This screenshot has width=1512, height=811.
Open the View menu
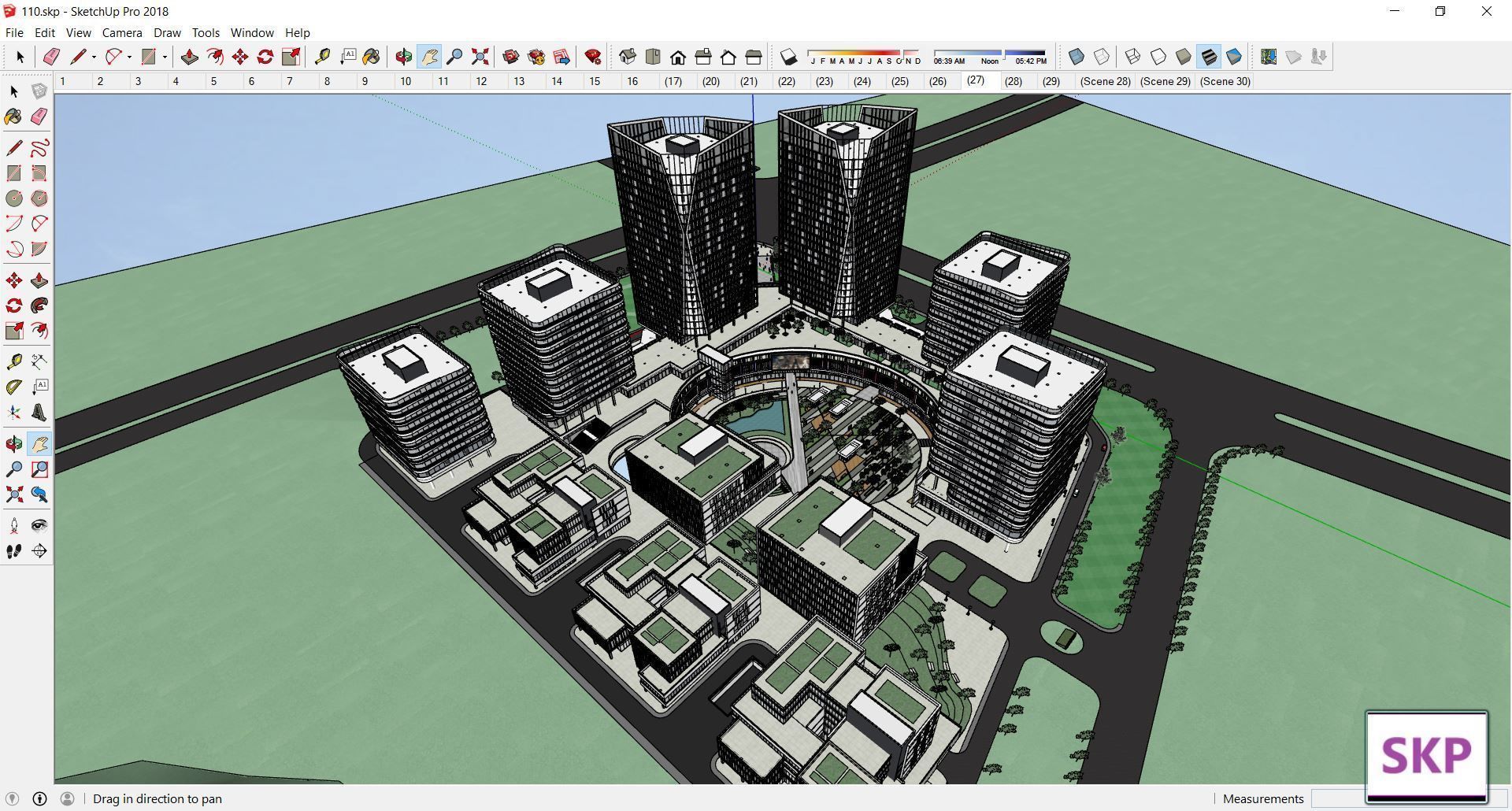coord(78,32)
